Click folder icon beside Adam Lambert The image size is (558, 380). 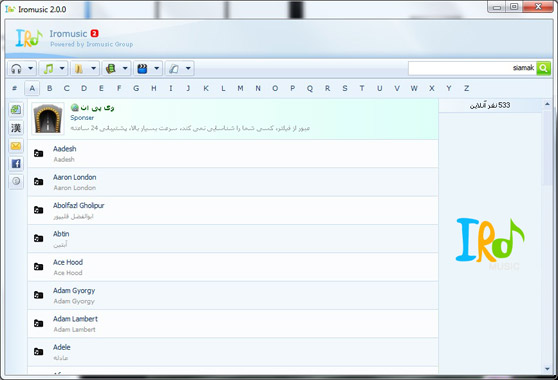(38, 323)
